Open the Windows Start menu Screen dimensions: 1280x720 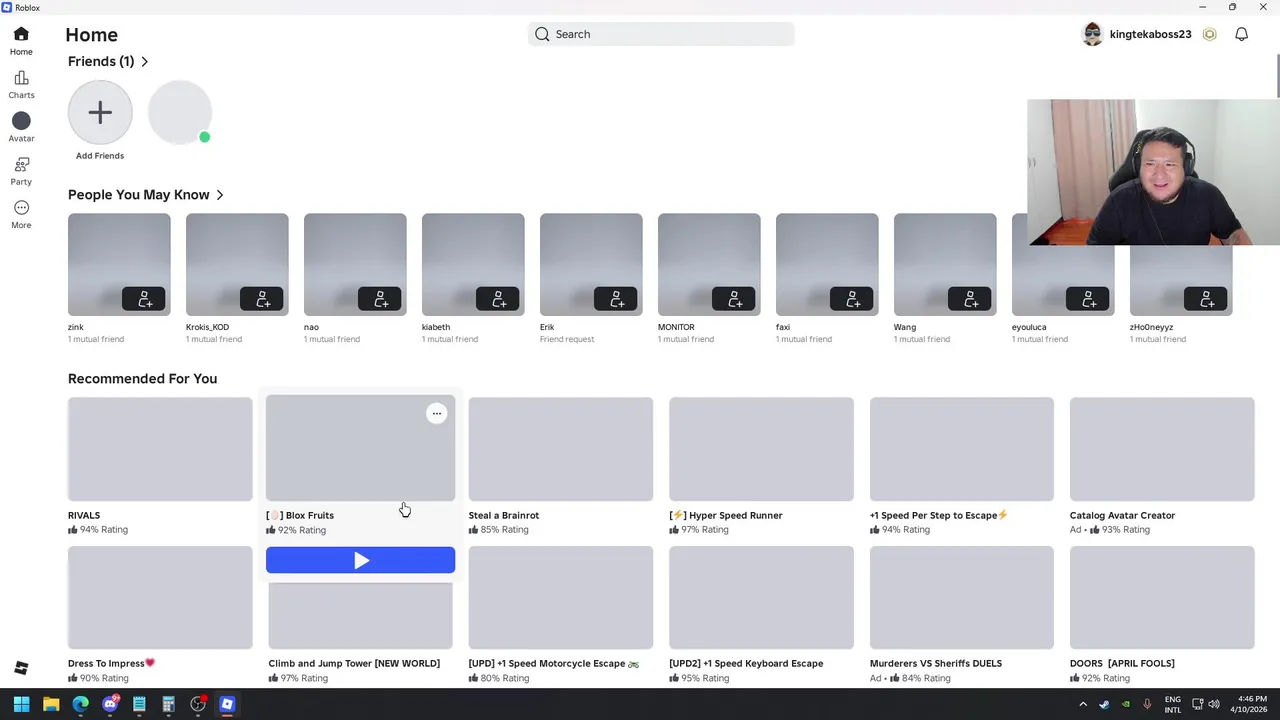pyautogui.click(x=21, y=704)
